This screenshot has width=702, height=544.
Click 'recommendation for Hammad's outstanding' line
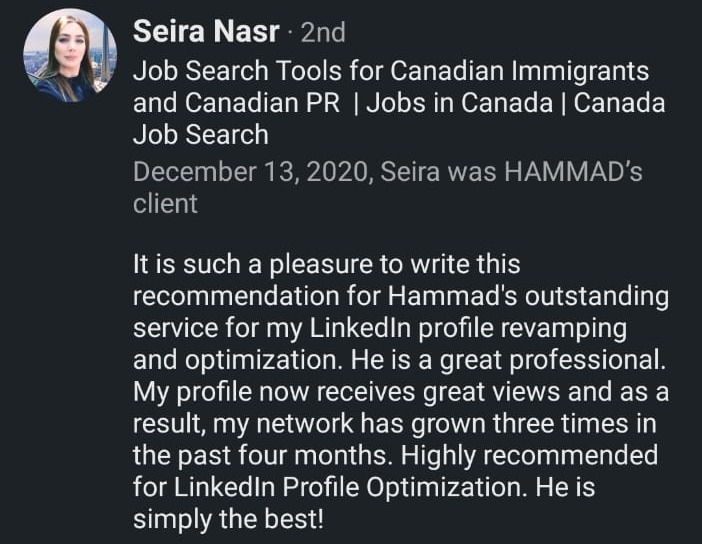tap(401, 296)
